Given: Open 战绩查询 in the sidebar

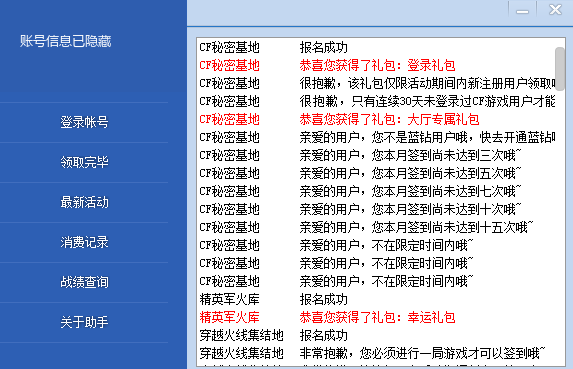Looking at the screenshot, I should click(84, 282).
